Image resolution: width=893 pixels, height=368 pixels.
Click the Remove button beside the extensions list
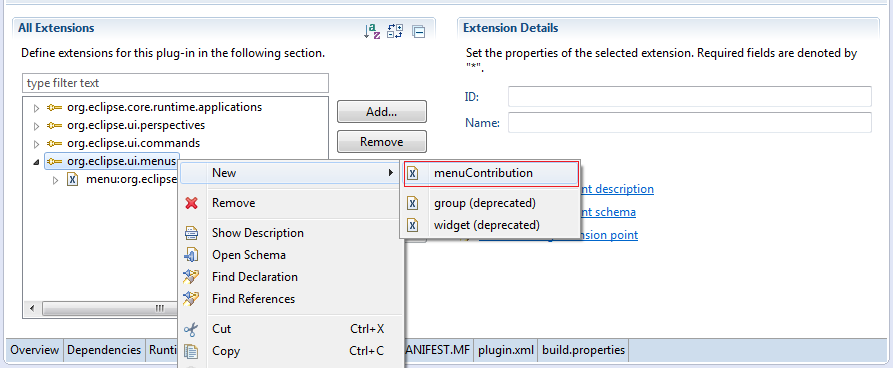tap(382, 142)
